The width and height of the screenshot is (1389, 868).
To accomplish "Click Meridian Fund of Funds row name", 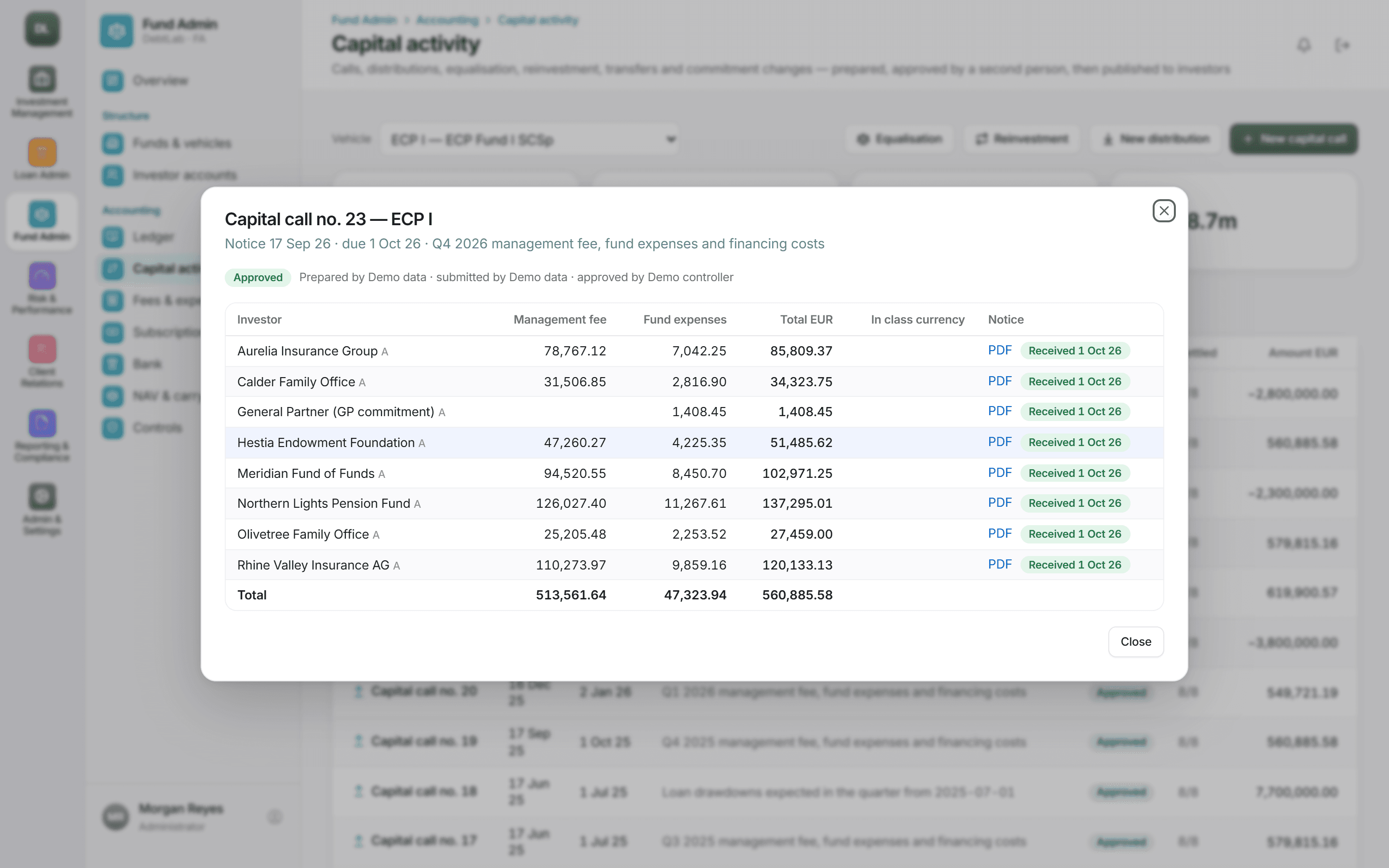I will click(306, 473).
